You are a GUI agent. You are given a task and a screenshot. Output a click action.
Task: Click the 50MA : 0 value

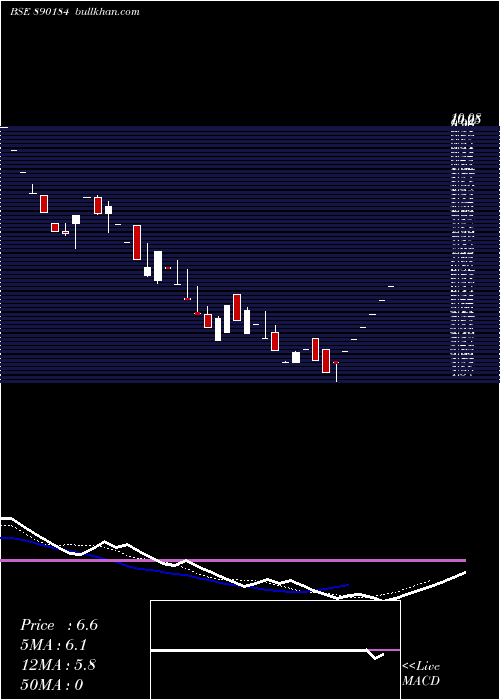[x=52, y=684]
